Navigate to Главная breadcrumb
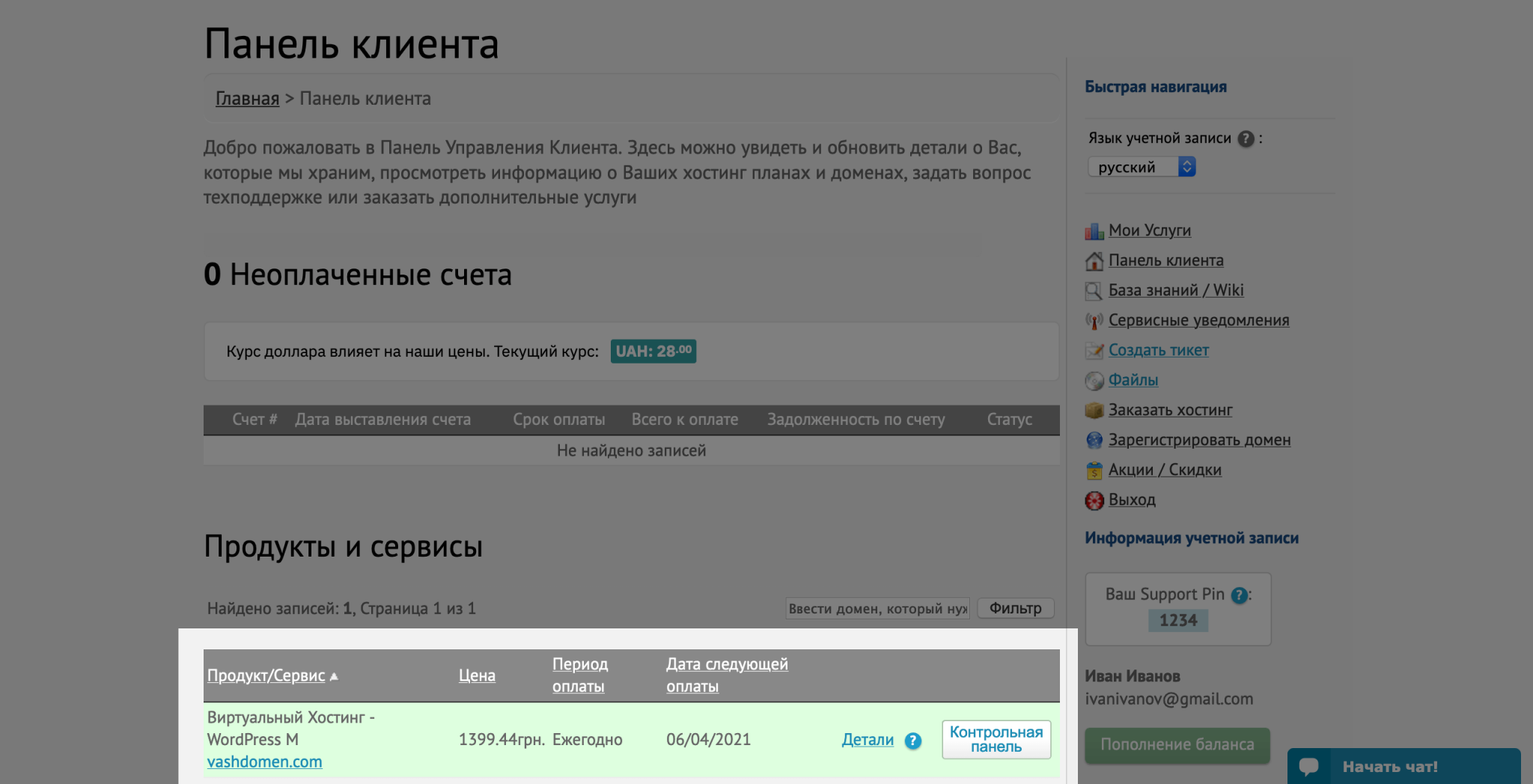1533x784 pixels. tap(246, 98)
